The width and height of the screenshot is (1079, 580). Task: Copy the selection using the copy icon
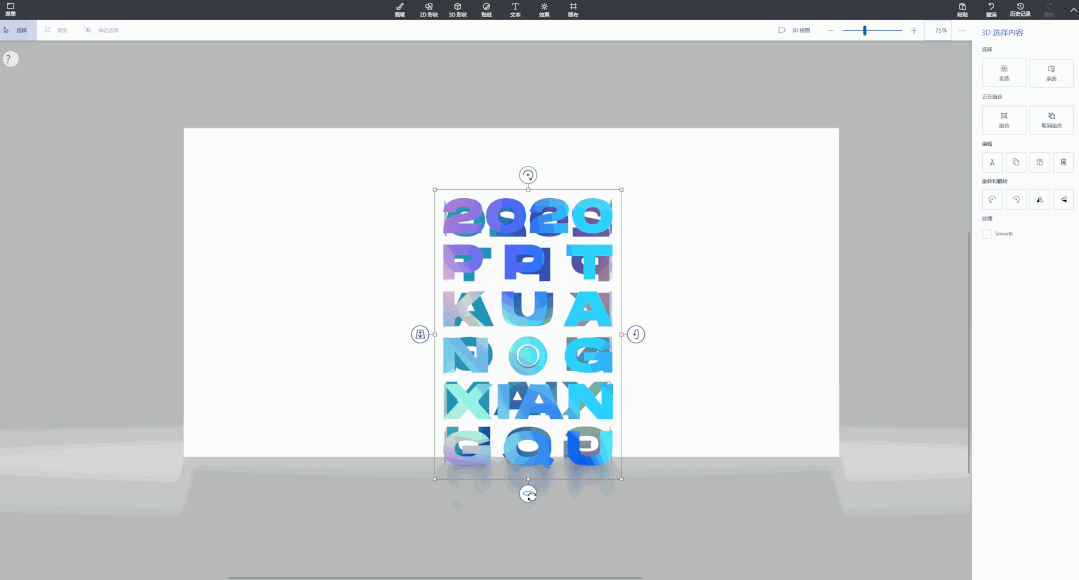[x=1015, y=161]
